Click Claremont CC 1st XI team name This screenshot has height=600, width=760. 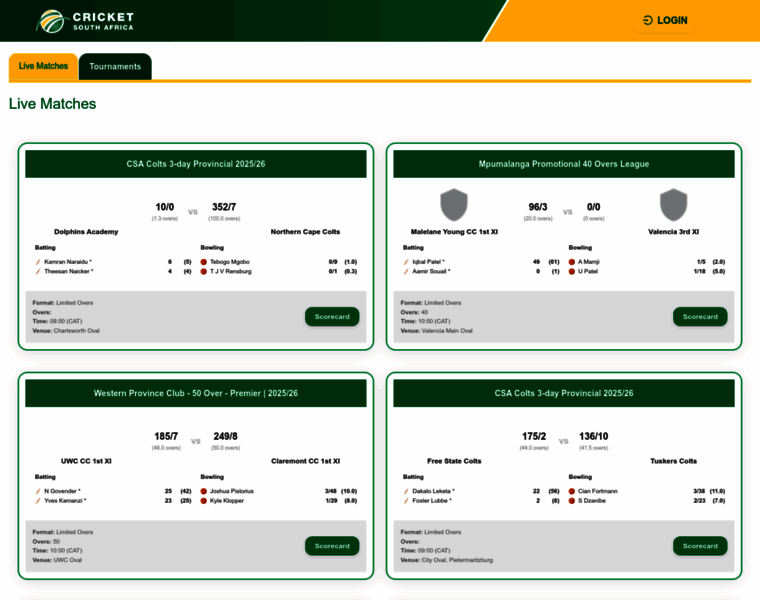305,461
